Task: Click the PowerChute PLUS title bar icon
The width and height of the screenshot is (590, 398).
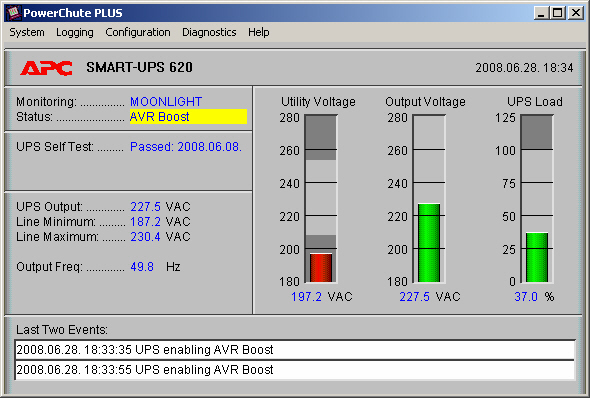Action: point(14,13)
